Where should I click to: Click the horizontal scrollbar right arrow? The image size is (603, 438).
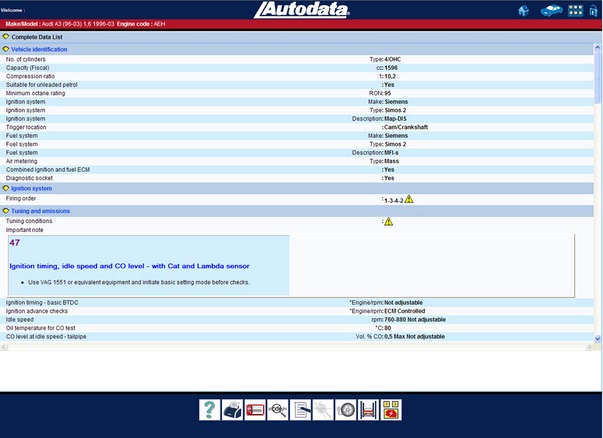tap(590, 347)
